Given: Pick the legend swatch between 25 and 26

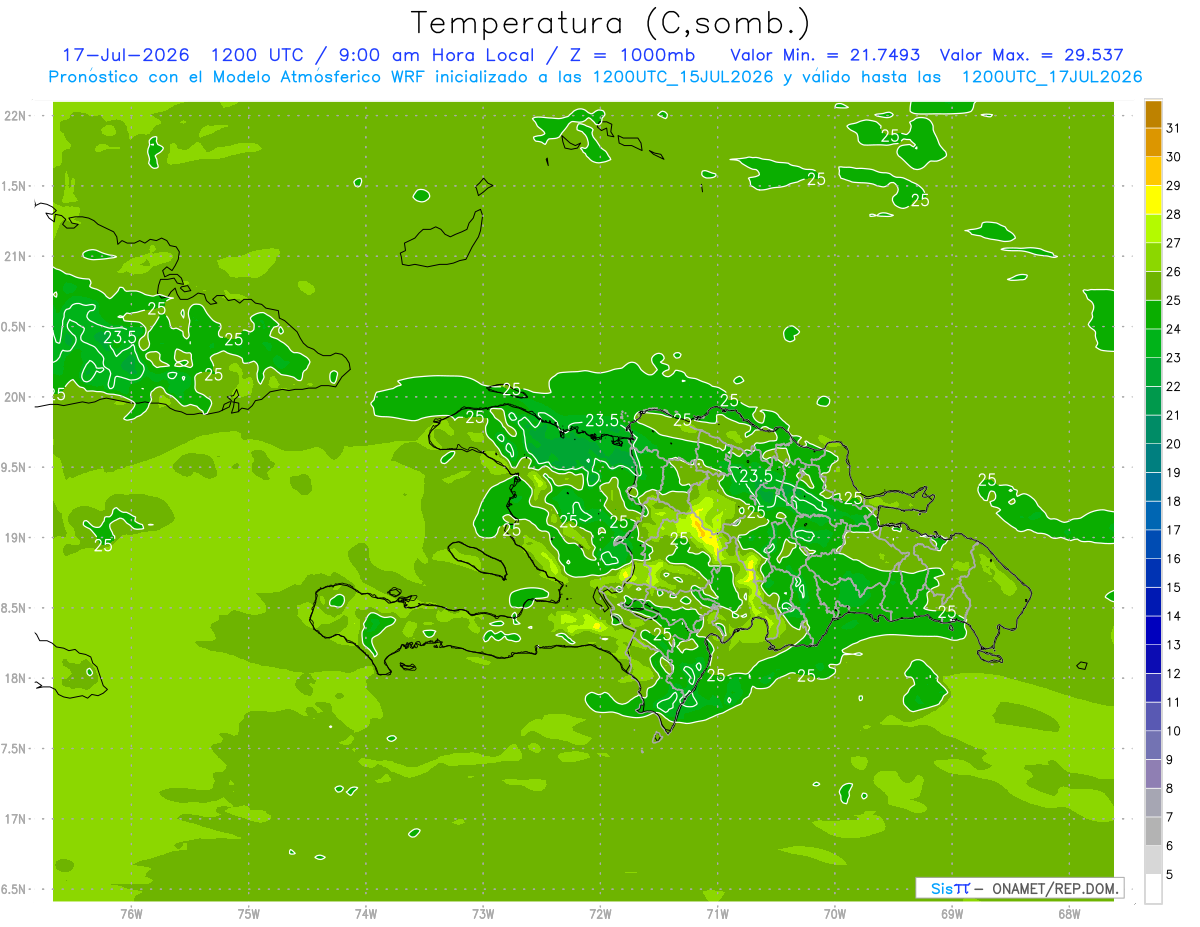Looking at the screenshot, I should coord(1153,286).
